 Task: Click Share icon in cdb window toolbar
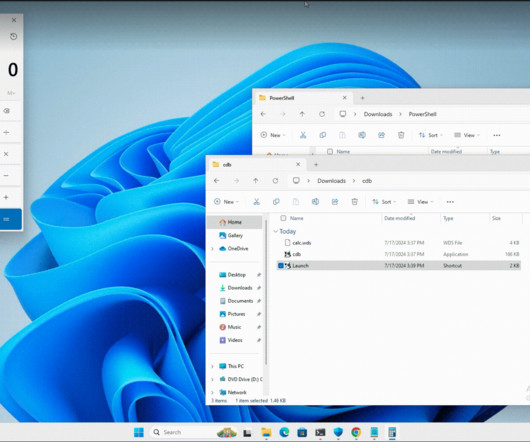point(335,202)
